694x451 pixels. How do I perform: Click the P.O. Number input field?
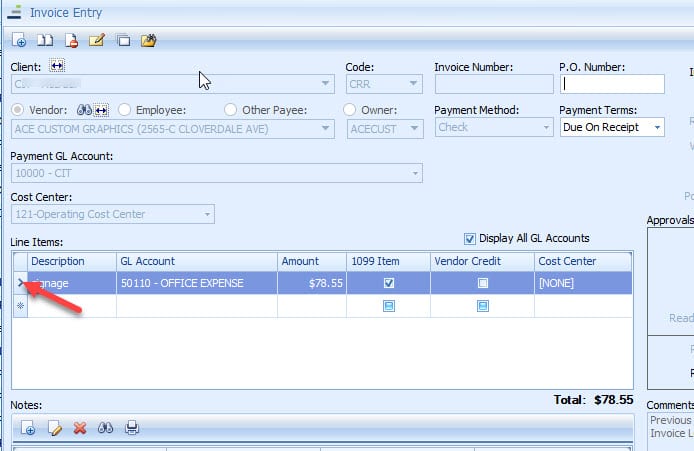pos(612,84)
